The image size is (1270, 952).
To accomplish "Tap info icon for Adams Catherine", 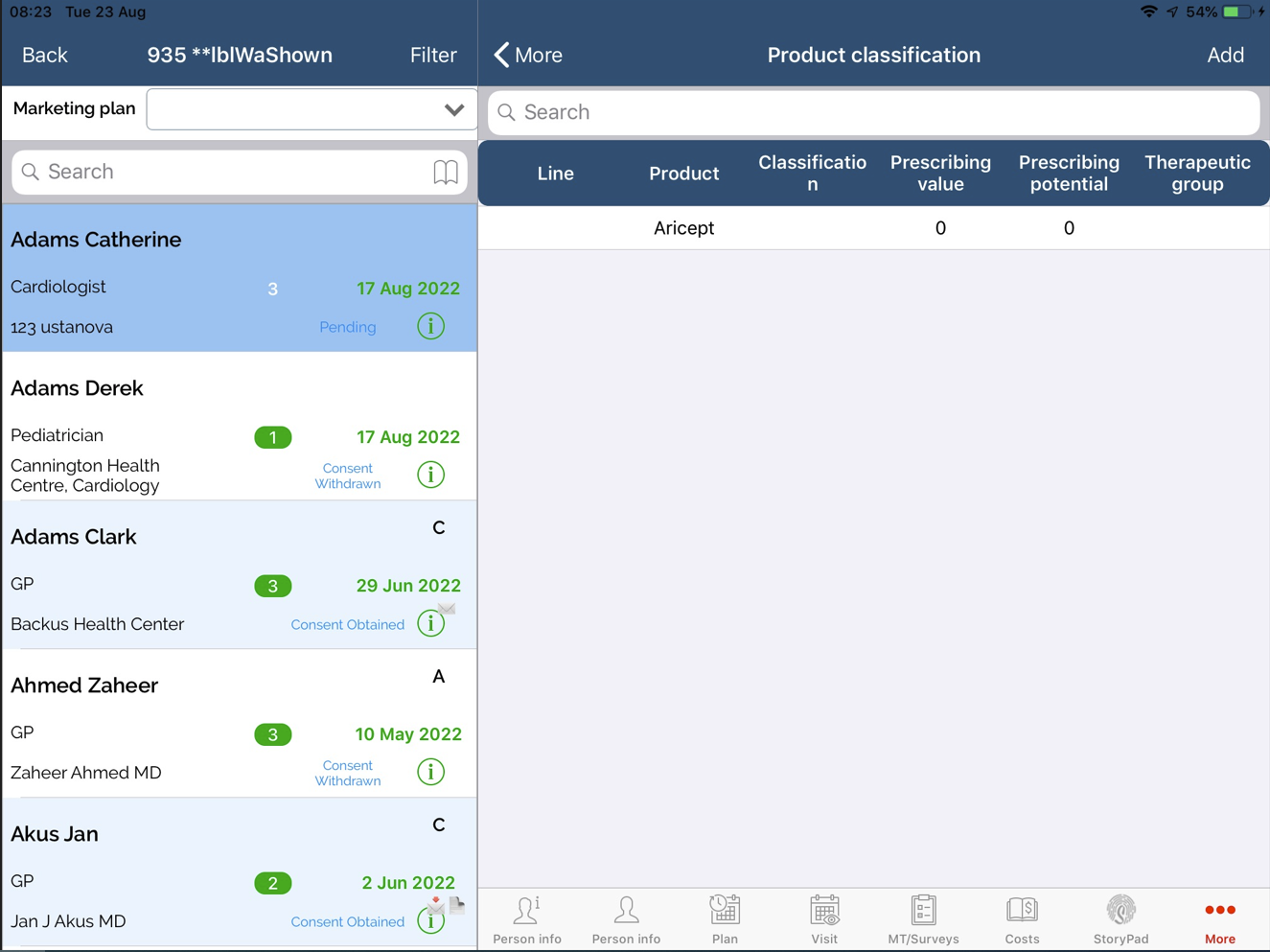I will tap(431, 327).
